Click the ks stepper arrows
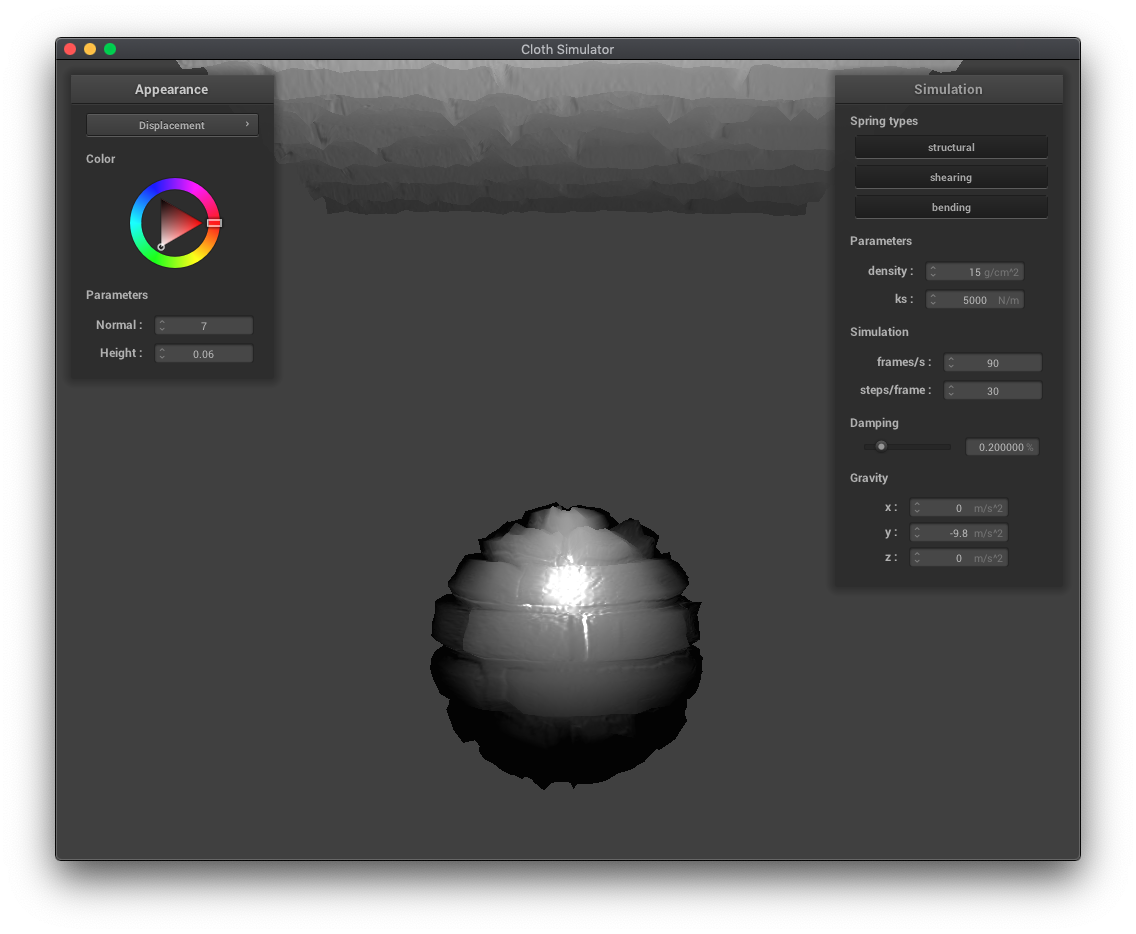This screenshot has width=1136, height=934. point(933,300)
